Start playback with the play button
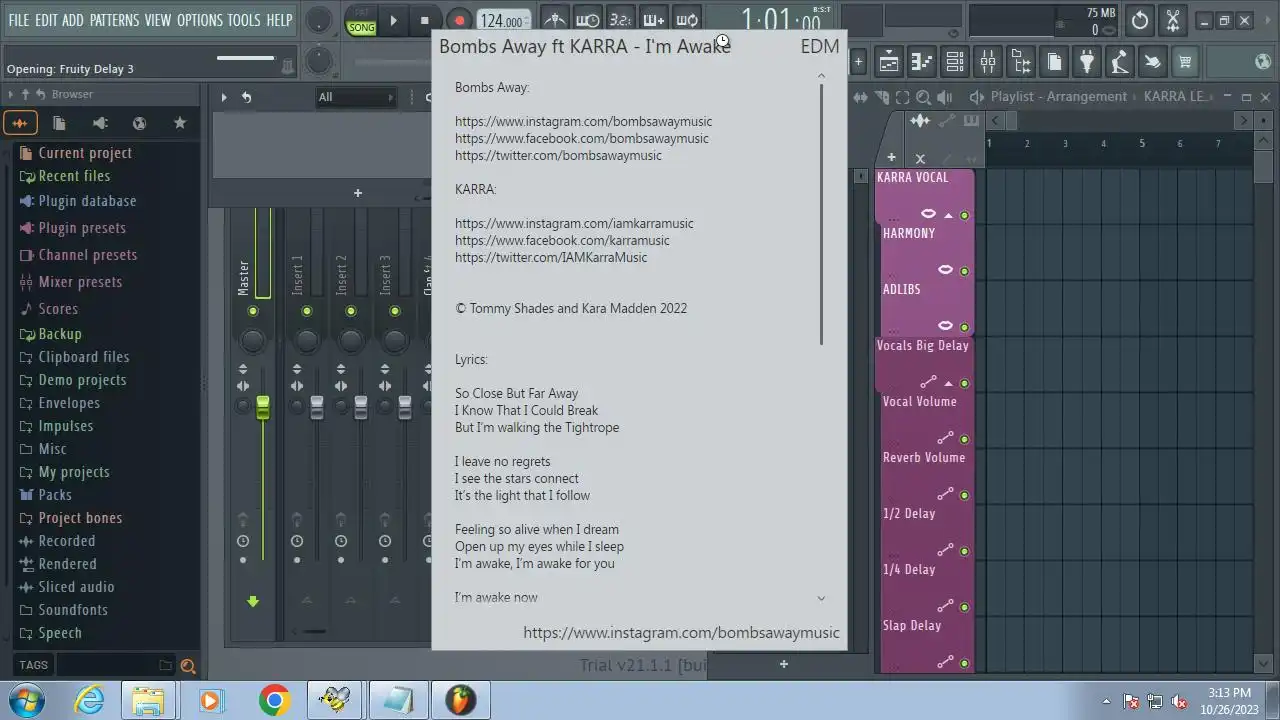The height and width of the screenshot is (720, 1280). (x=393, y=20)
